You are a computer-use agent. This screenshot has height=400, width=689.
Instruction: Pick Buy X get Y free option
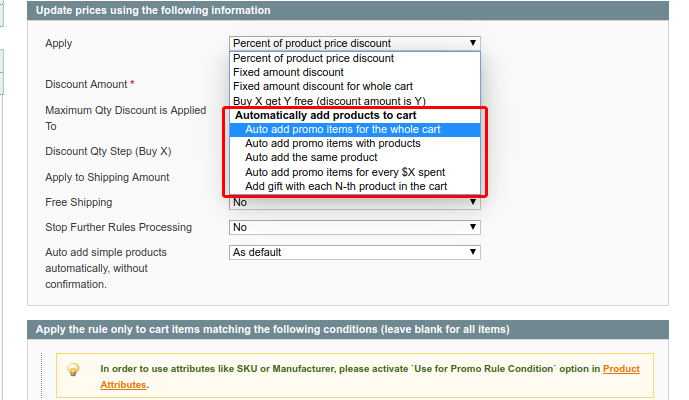pos(329,101)
